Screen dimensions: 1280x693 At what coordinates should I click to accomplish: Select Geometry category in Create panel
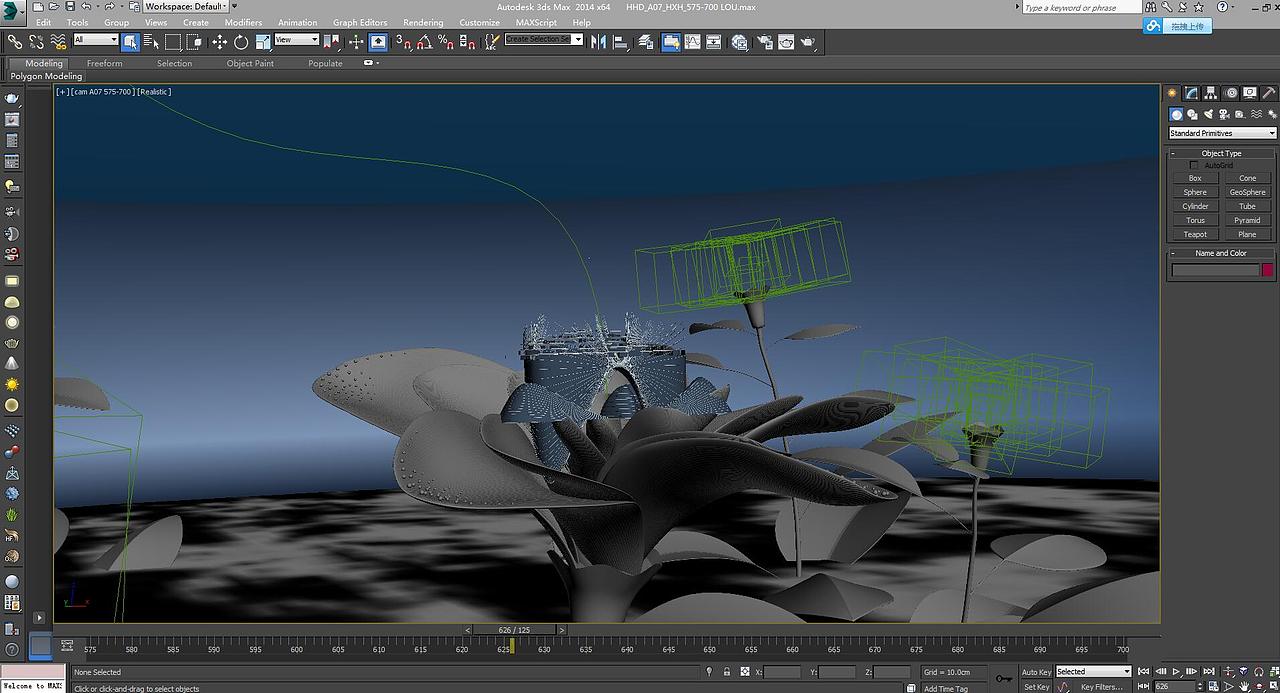pos(1177,115)
